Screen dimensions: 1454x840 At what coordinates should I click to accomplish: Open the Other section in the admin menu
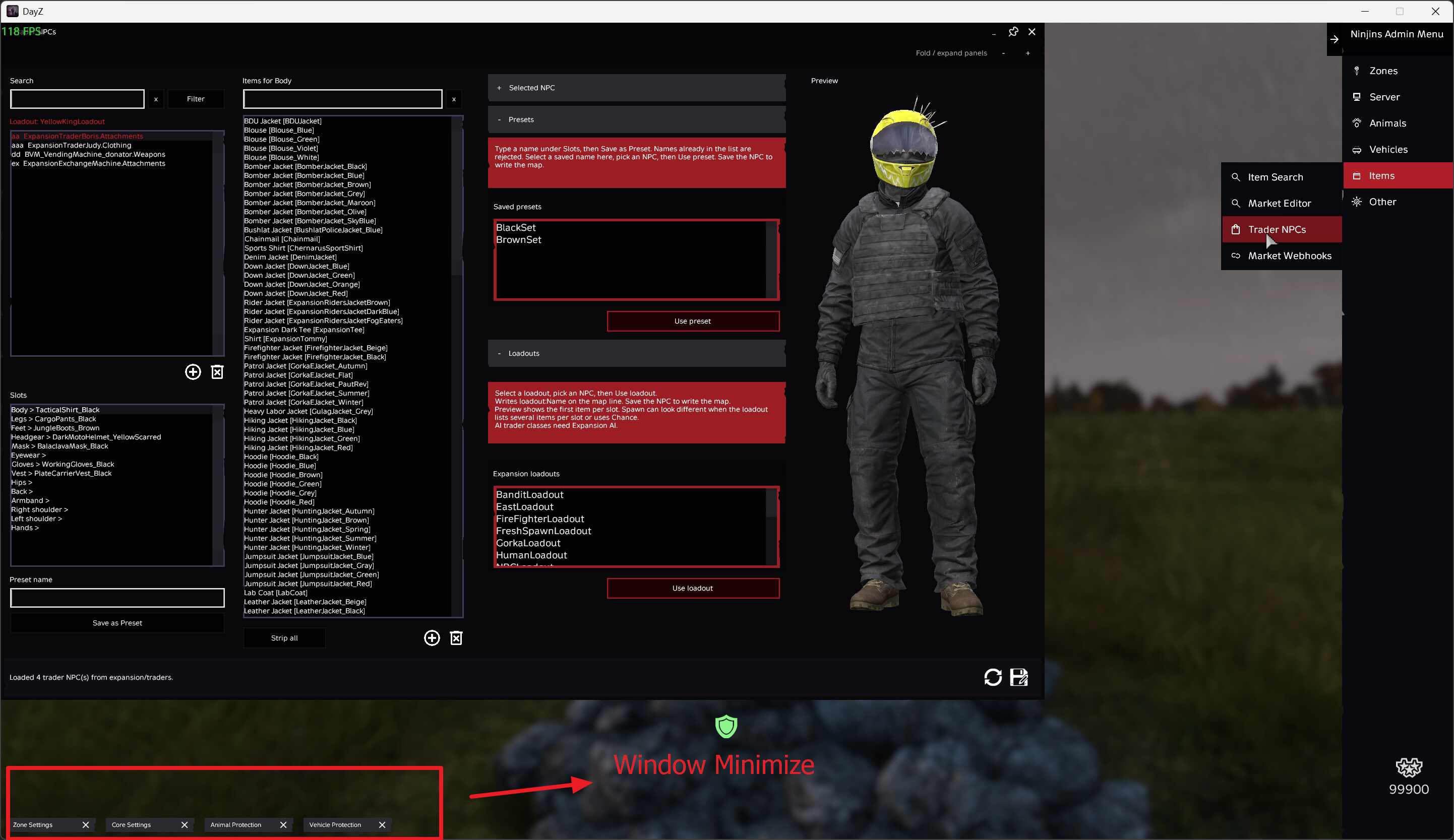pos(1397,202)
